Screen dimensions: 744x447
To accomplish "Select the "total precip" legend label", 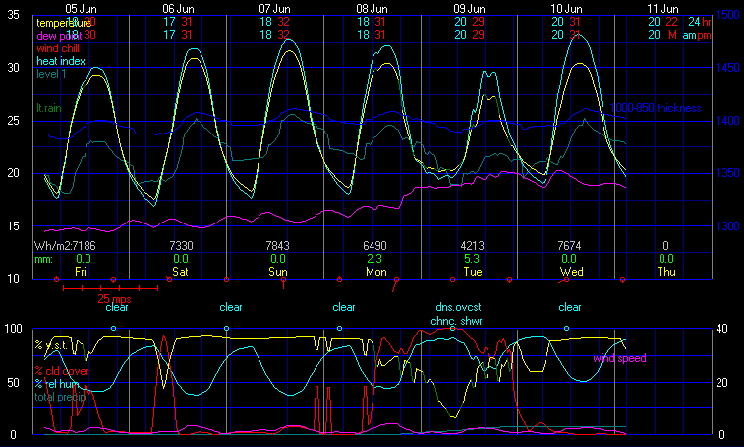I will [60, 397].
